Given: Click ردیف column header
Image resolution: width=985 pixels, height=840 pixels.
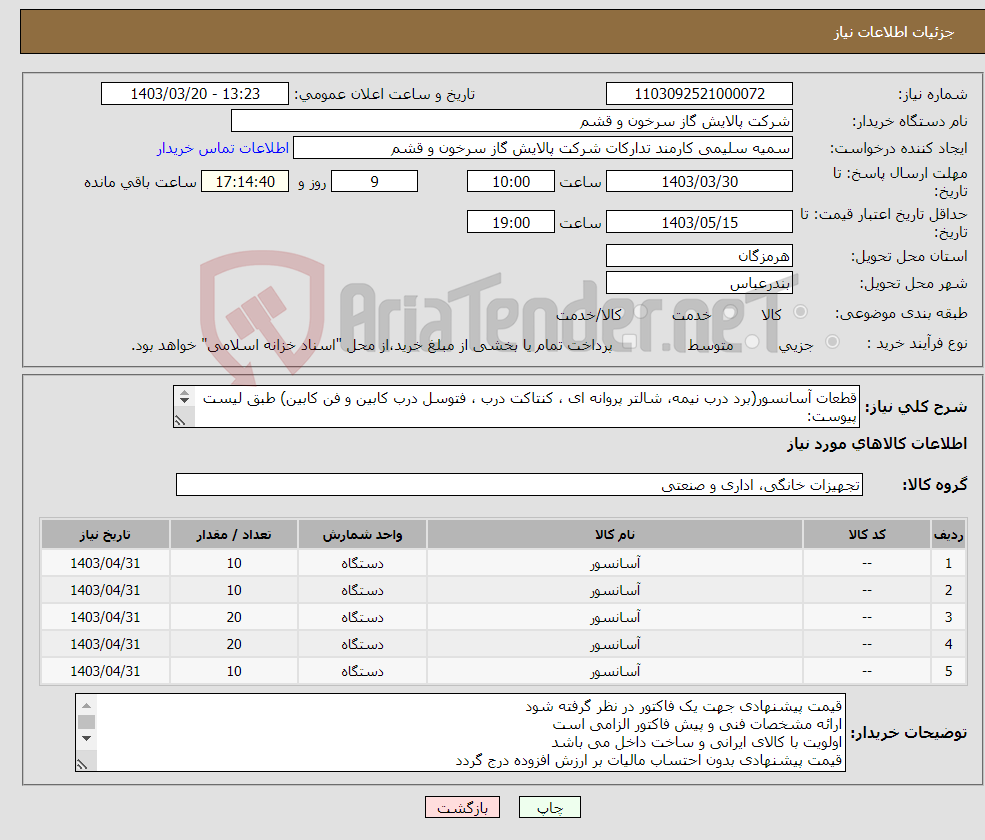Looking at the screenshot, I should point(949,535).
